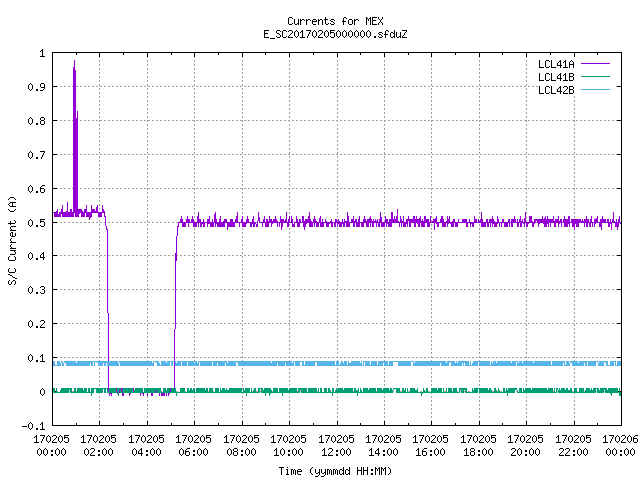Image resolution: width=640 pixels, height=480 pixels.
Task: Click the x-axis tick label 170205 14:00
Action: (383, 446)
